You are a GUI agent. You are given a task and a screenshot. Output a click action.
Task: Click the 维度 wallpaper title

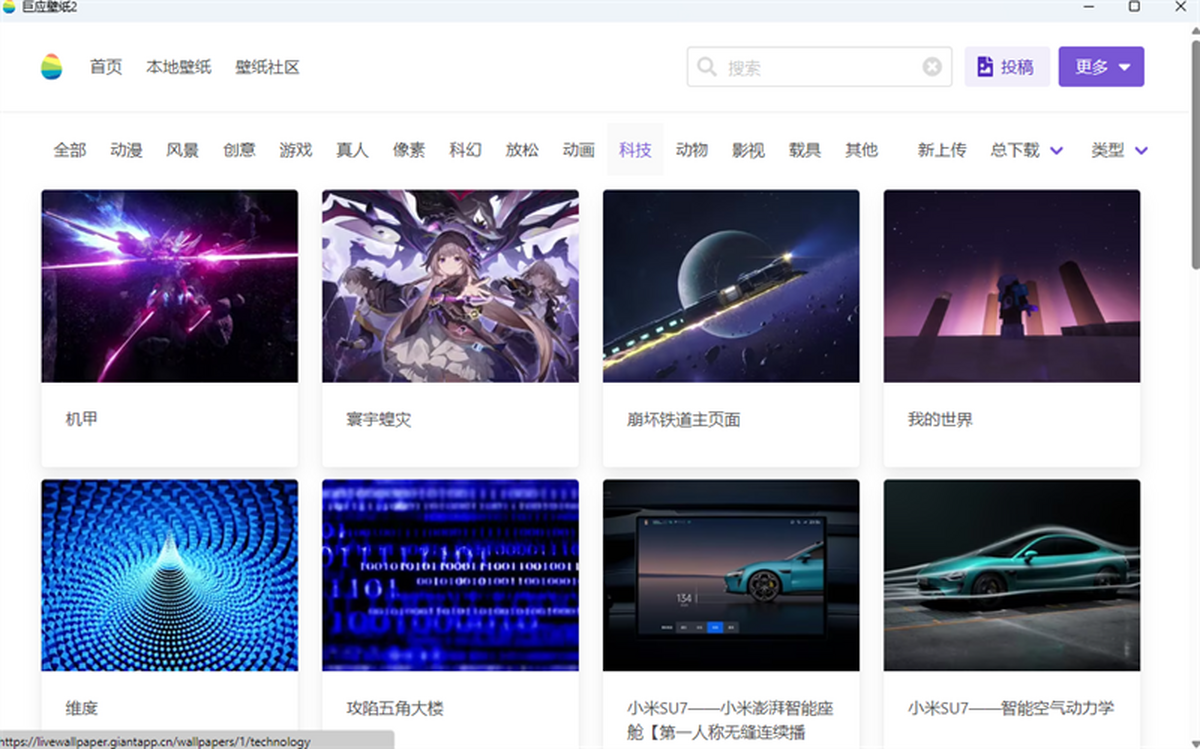click(x=82, y=708)
